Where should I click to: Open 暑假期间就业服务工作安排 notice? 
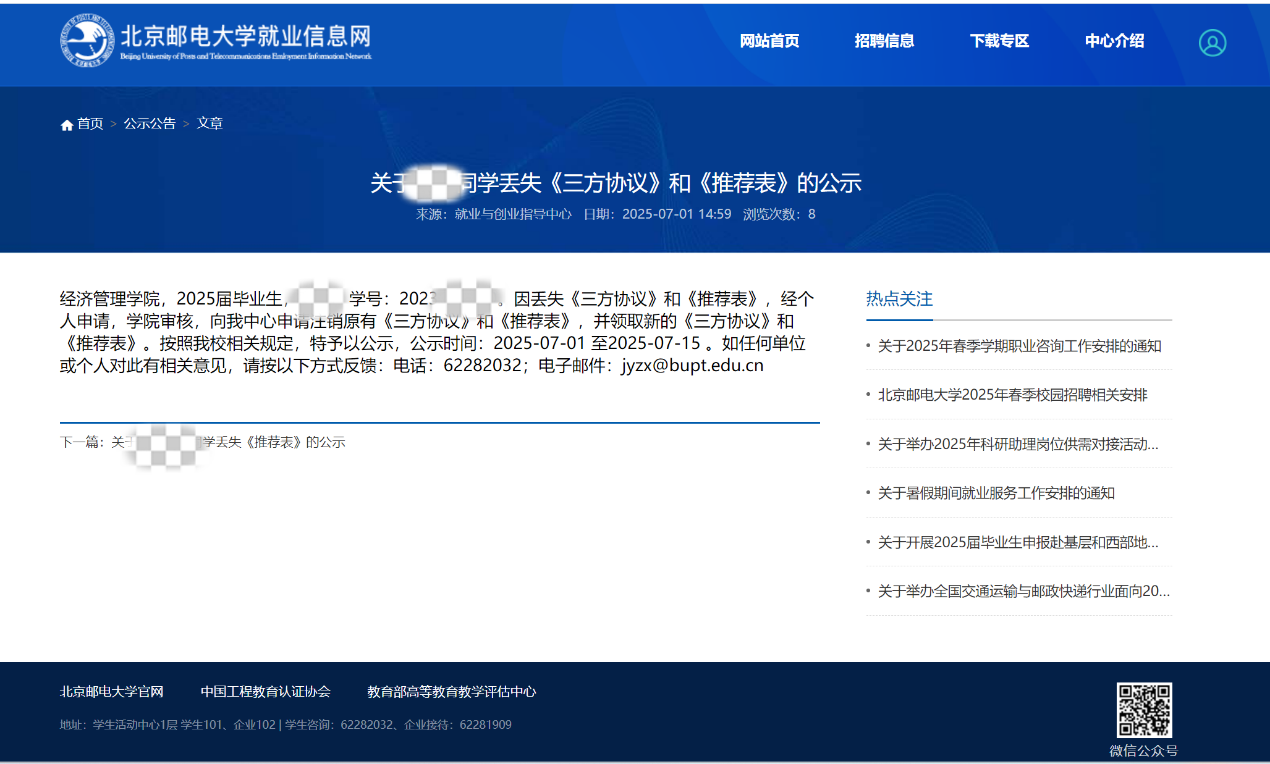click(x=996, y=493)
